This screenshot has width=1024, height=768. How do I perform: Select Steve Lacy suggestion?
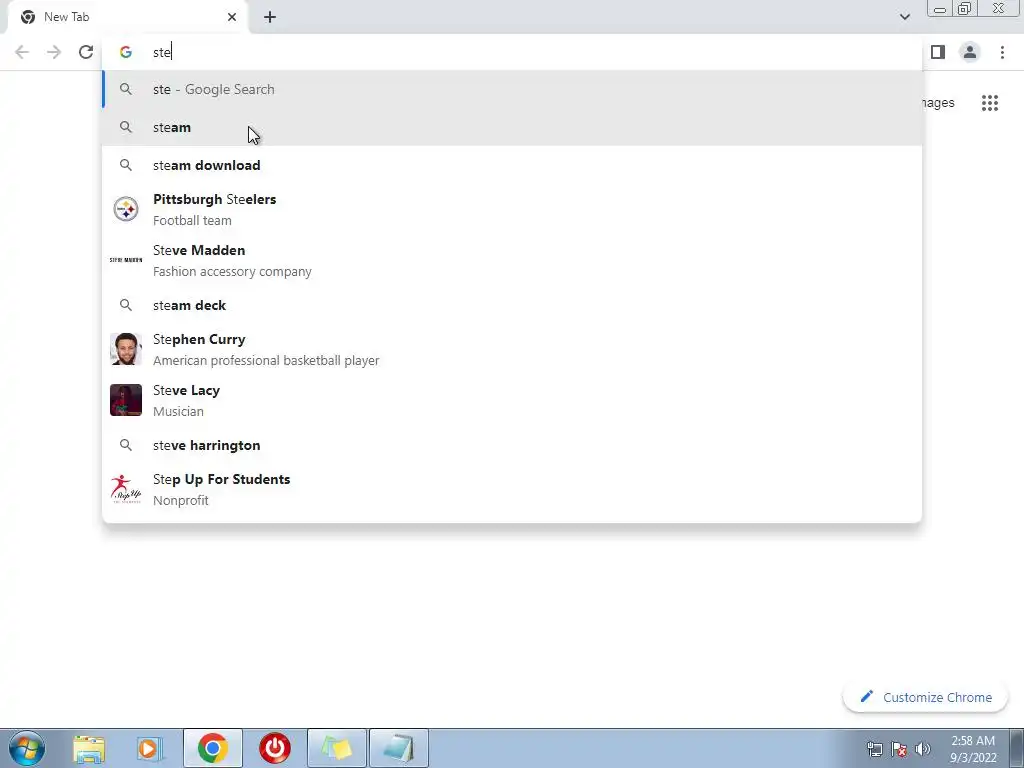(x=512, y=400)
